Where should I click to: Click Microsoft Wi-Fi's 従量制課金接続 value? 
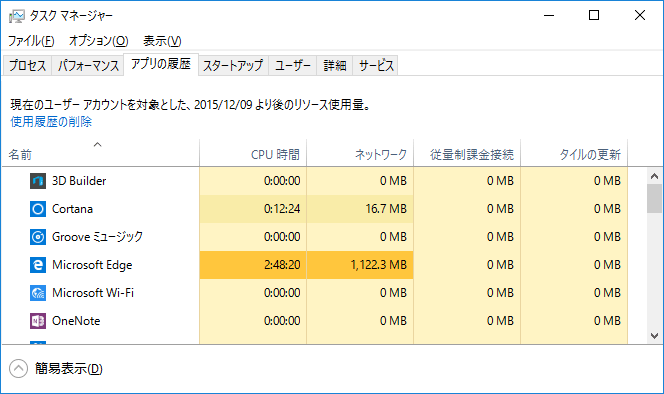point(500,293)
